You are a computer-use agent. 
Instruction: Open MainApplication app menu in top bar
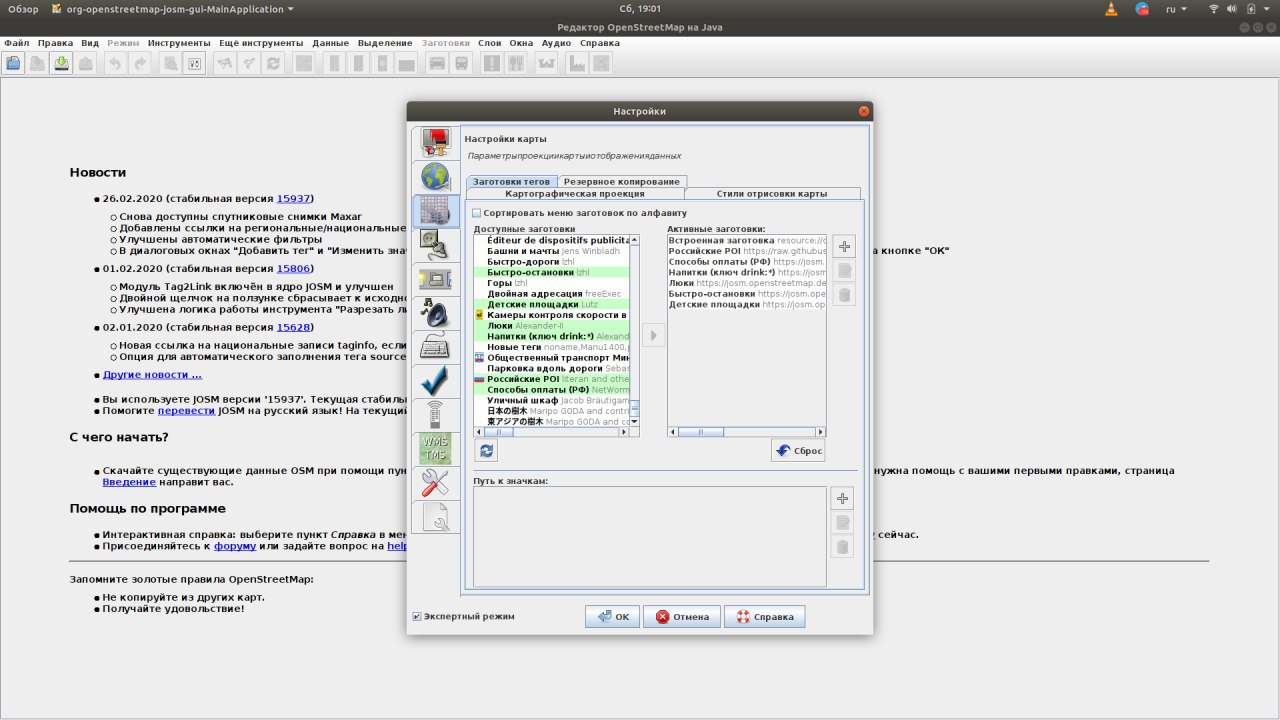tap(173, 9)
